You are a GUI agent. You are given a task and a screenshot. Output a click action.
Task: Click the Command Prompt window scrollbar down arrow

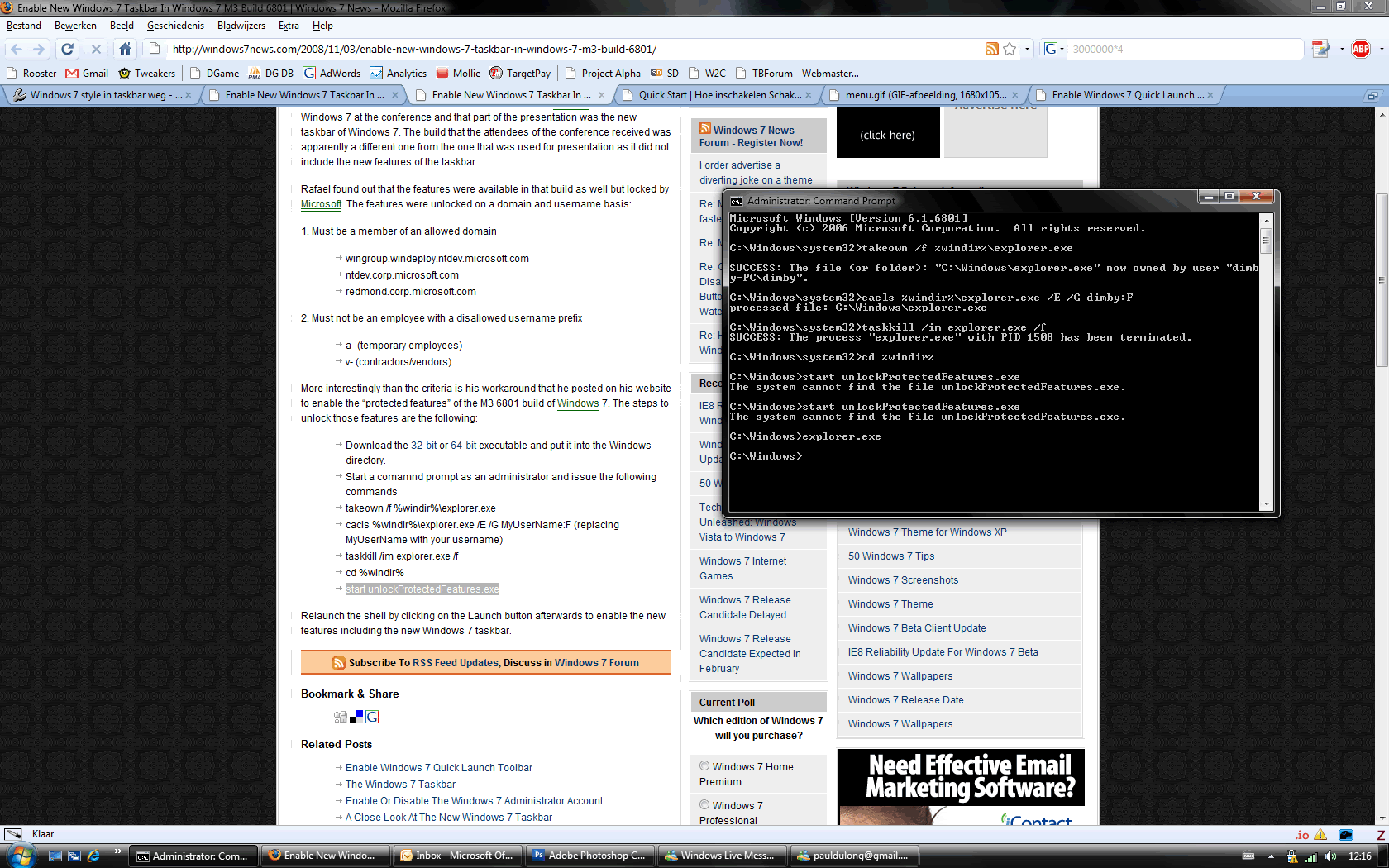pos(1266,504)
